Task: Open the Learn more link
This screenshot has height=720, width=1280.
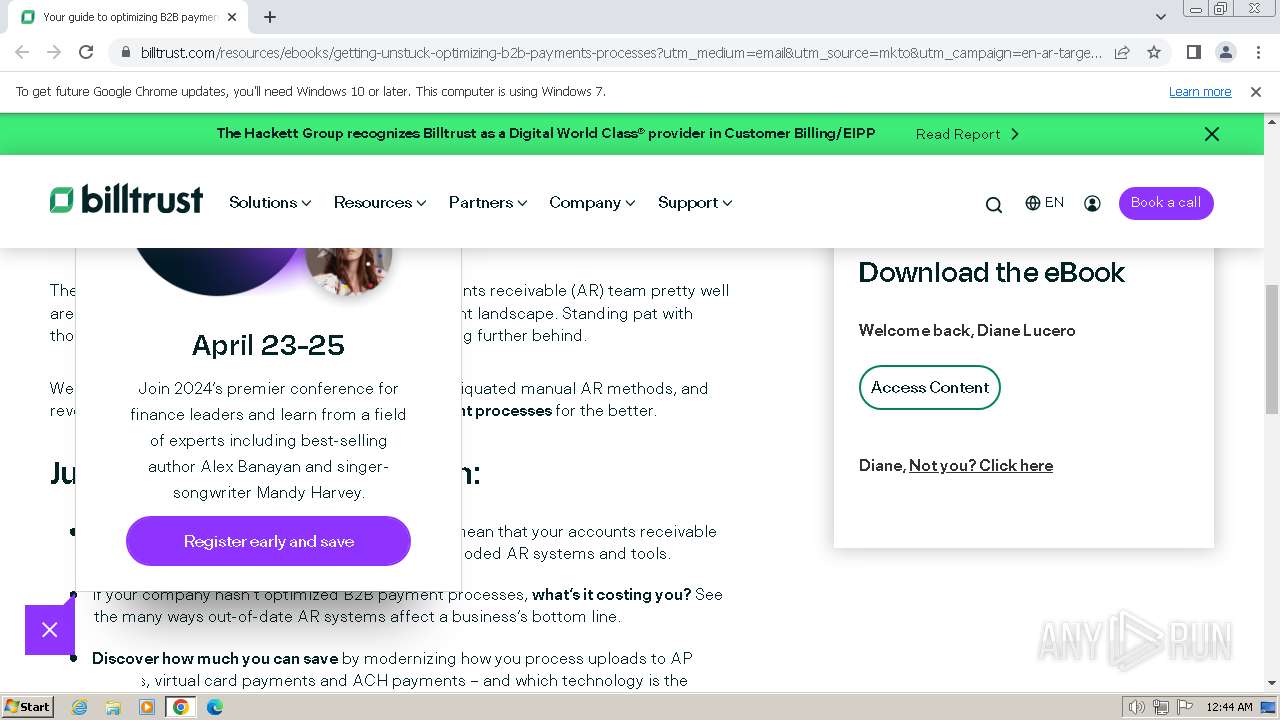Action: (x=1200, y=92)
